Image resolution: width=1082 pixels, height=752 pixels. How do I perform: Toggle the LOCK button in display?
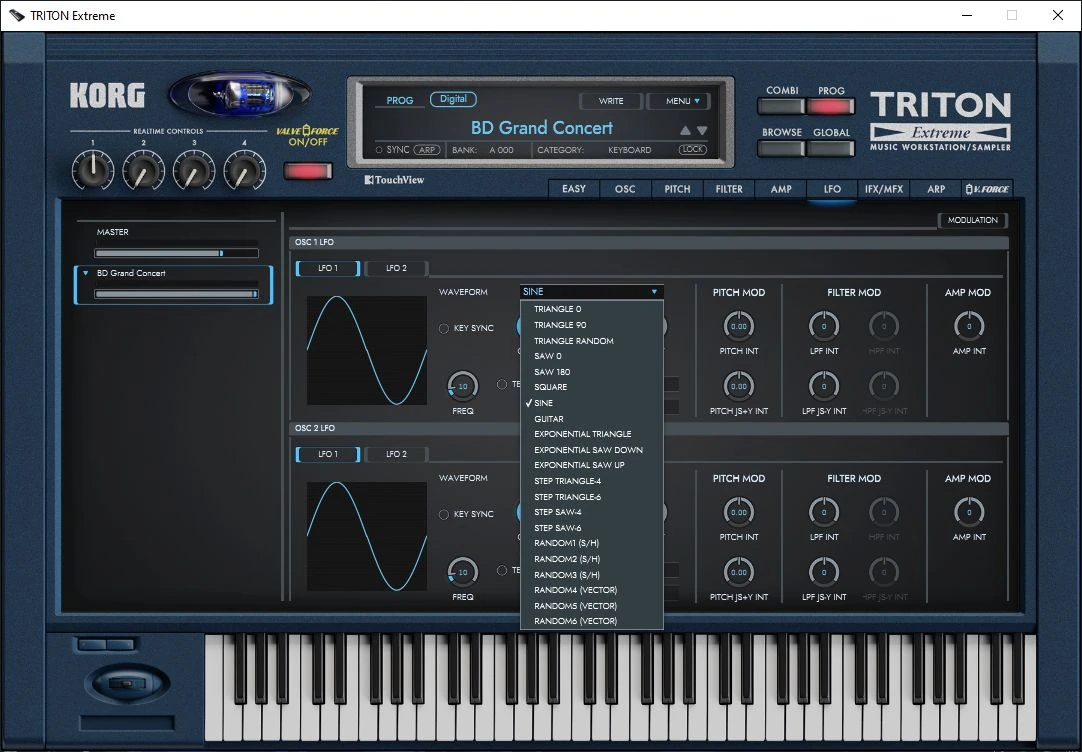(x=693, y=150)
